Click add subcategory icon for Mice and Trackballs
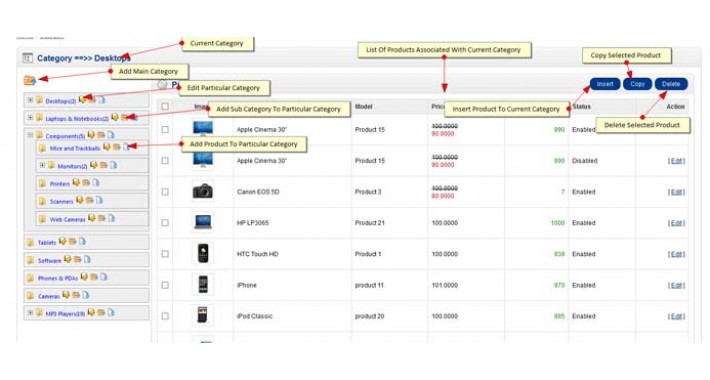 (117, 147)
